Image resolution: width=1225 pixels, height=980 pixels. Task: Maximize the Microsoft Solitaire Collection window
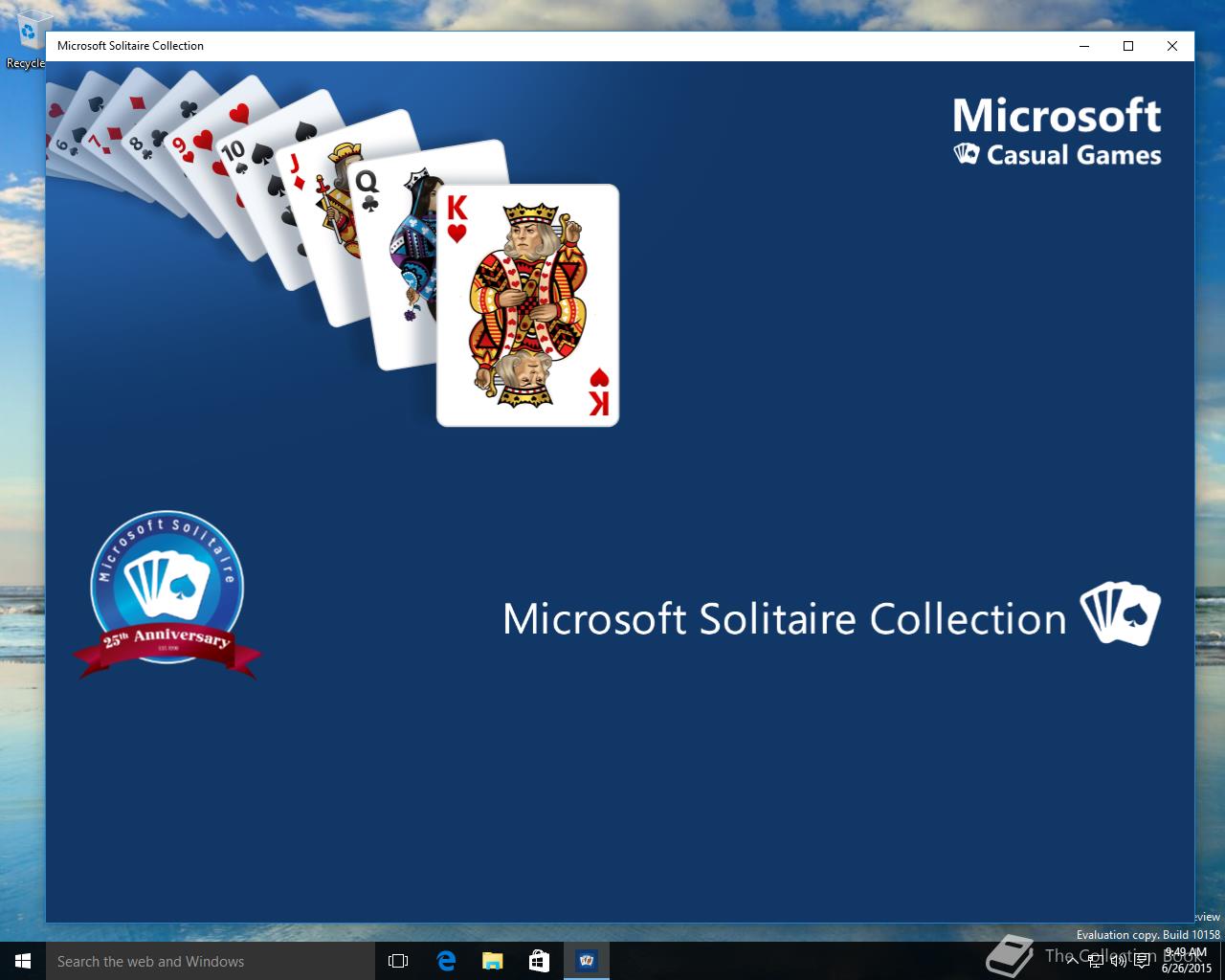point(1128,46)
